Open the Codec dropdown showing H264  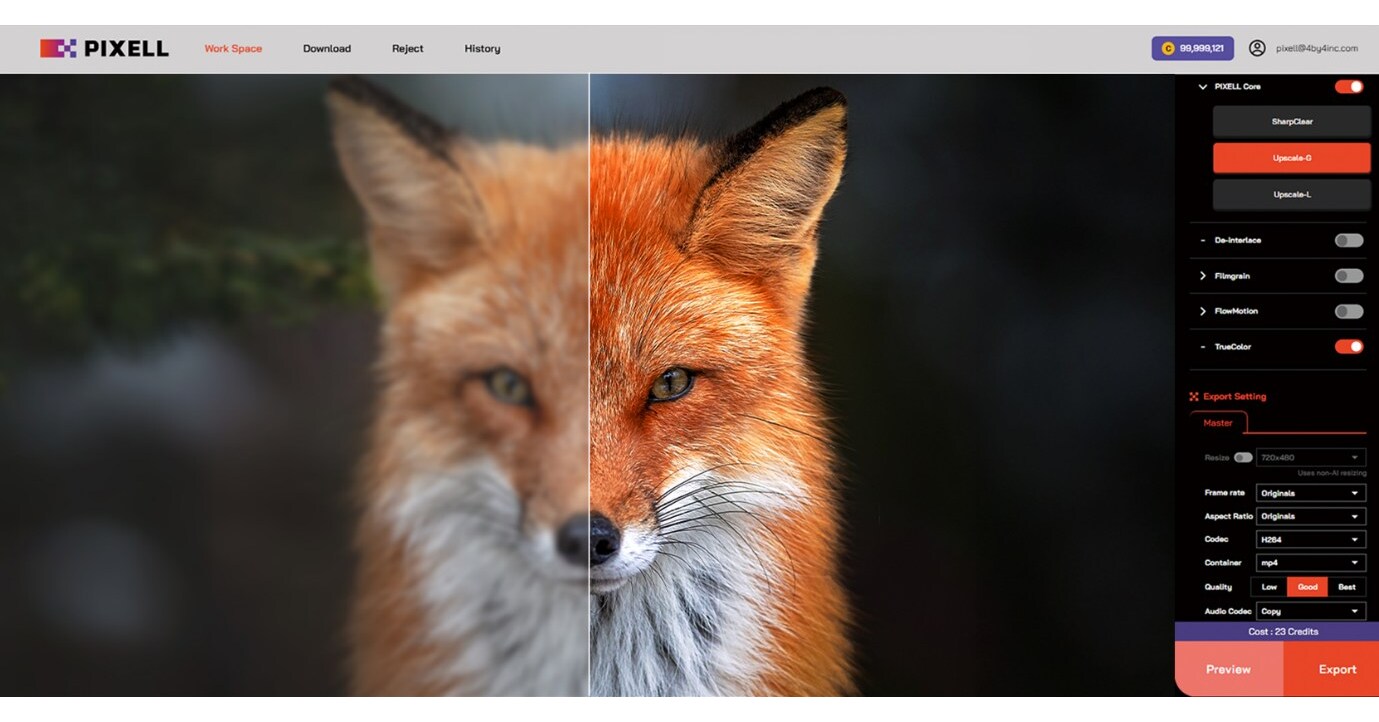tap(1310, 540)
